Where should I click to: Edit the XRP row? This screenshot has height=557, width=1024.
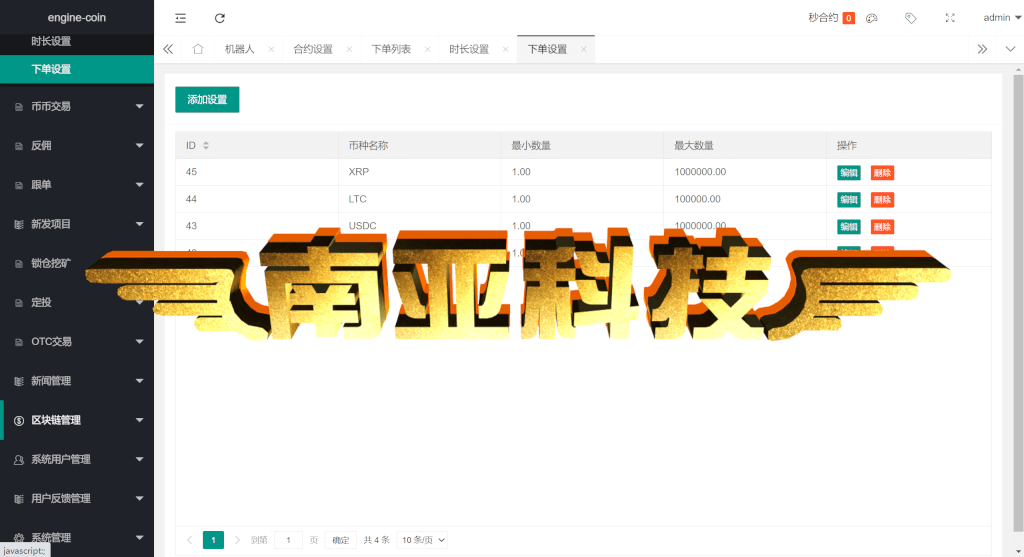tap(848, 173)
